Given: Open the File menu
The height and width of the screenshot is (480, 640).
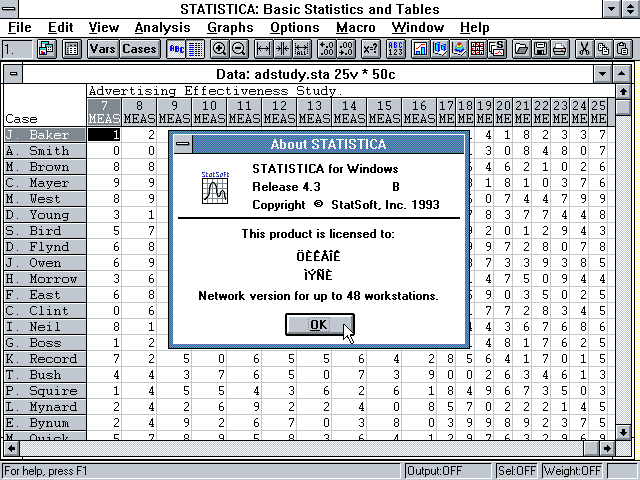Looking at the screenshot, I should 20,27.
